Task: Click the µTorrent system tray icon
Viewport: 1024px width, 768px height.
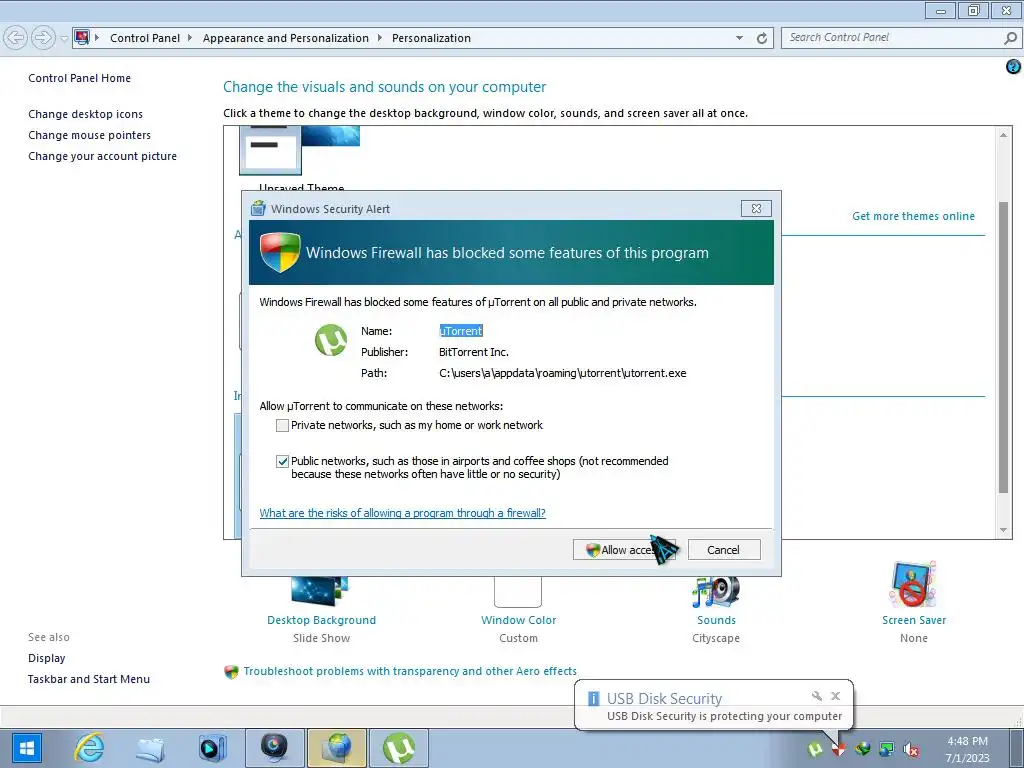Action: tap(814, 749)
